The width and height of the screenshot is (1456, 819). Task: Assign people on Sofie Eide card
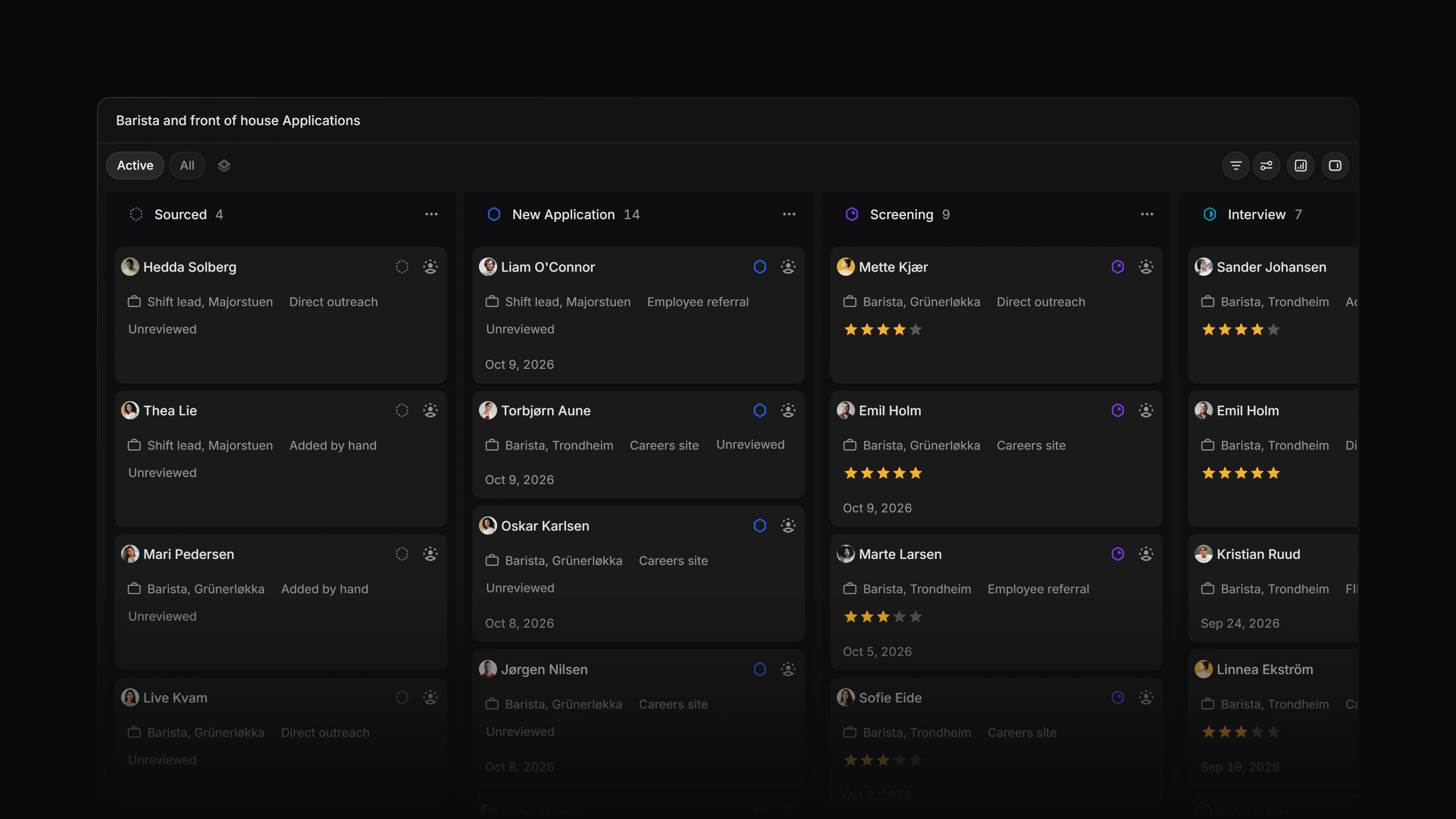[1146, 698]
